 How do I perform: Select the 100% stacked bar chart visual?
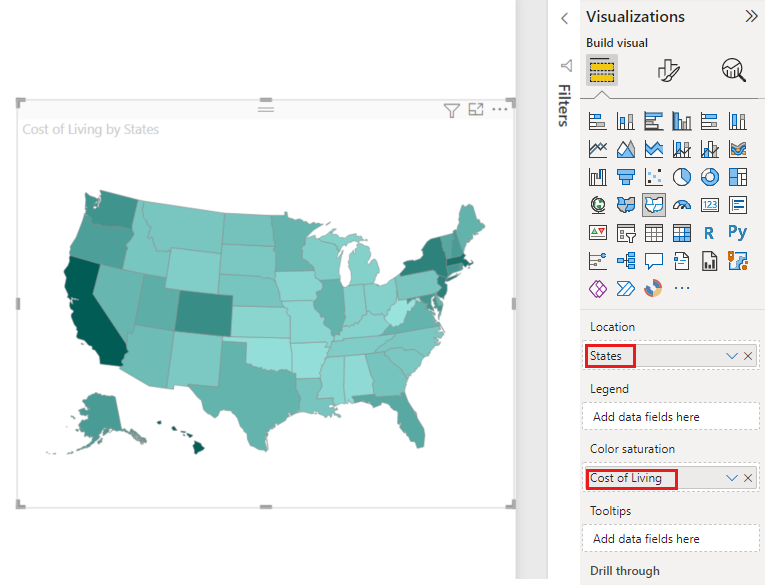tap(710, 121)
